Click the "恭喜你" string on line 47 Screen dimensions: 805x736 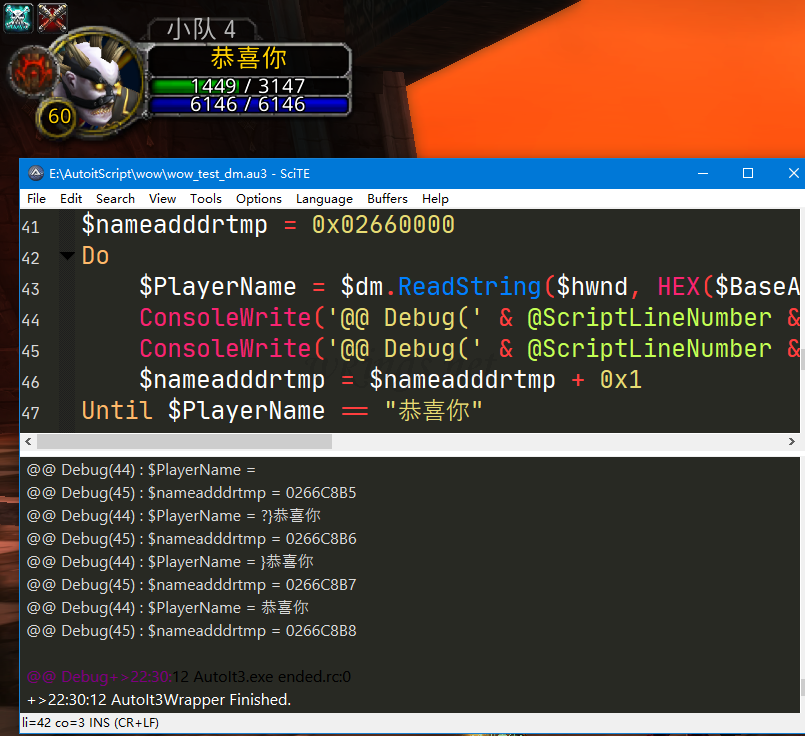(434, 411)
